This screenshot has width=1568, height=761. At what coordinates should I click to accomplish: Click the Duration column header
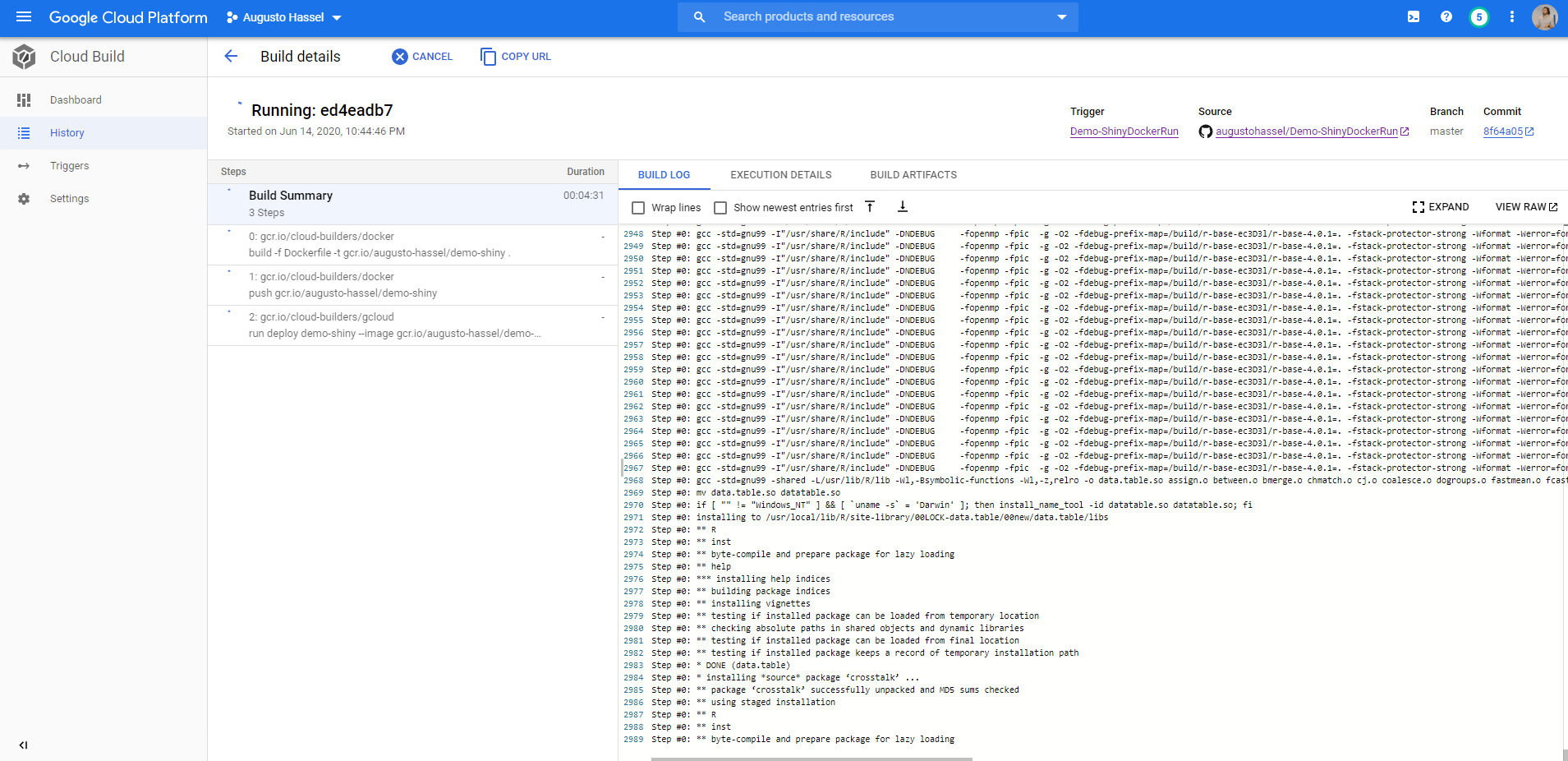[x=585, y=172]
